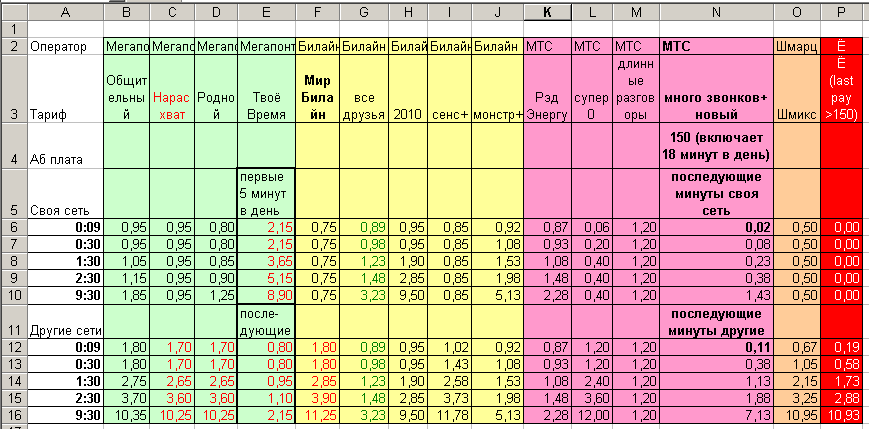Select the value '10,93'

click(x=842, y=415)
